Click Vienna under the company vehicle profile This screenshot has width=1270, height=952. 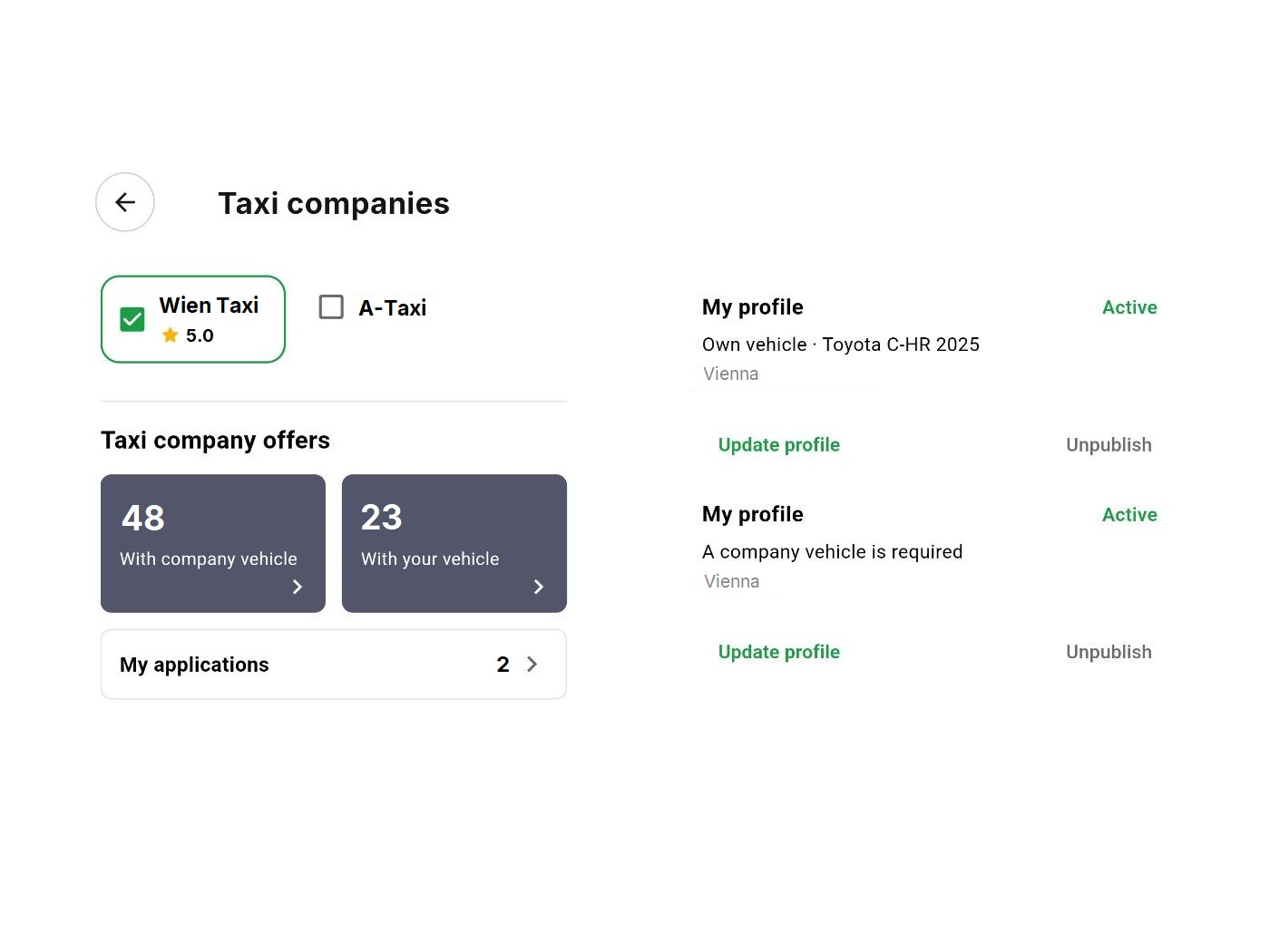pyautogui.click(x=732, y=581)
